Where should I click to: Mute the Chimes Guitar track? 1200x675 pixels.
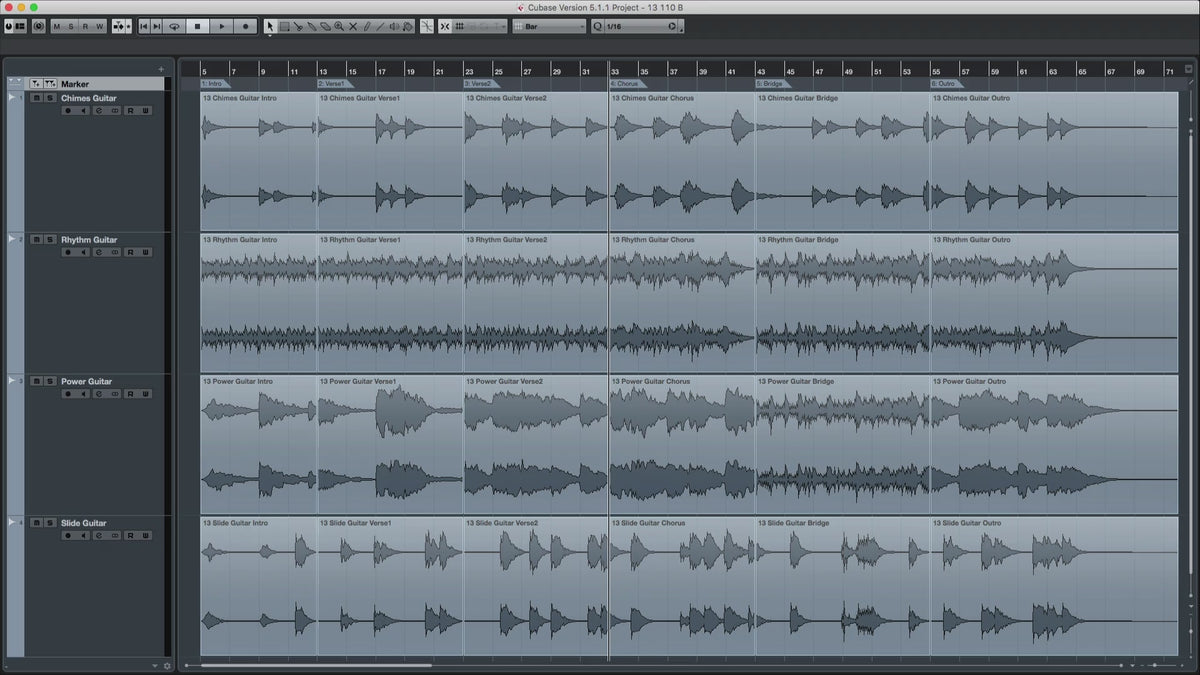click(x=37, y=98)
